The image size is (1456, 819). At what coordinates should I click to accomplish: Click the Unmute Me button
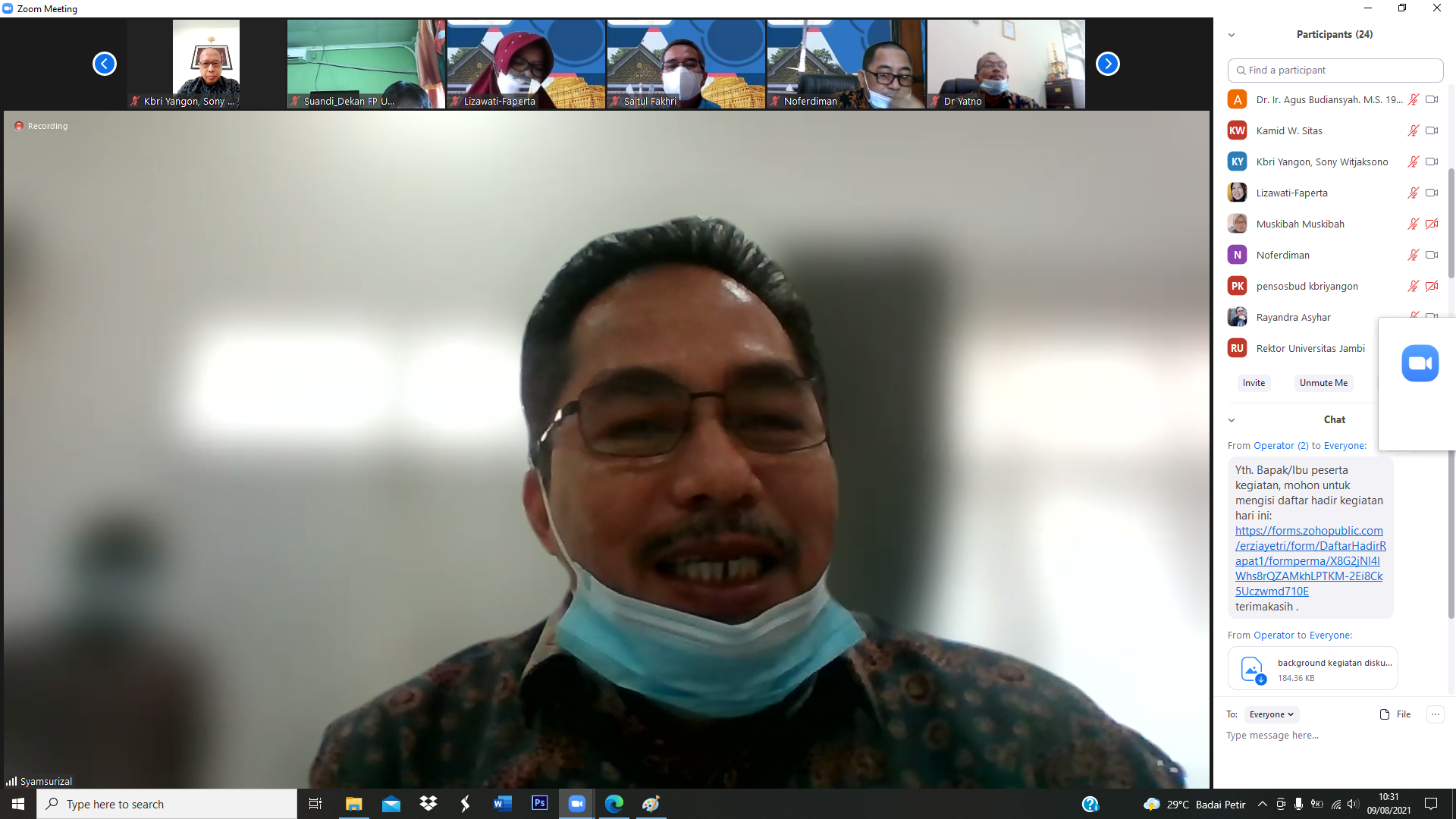click(x=1323, y=383)
